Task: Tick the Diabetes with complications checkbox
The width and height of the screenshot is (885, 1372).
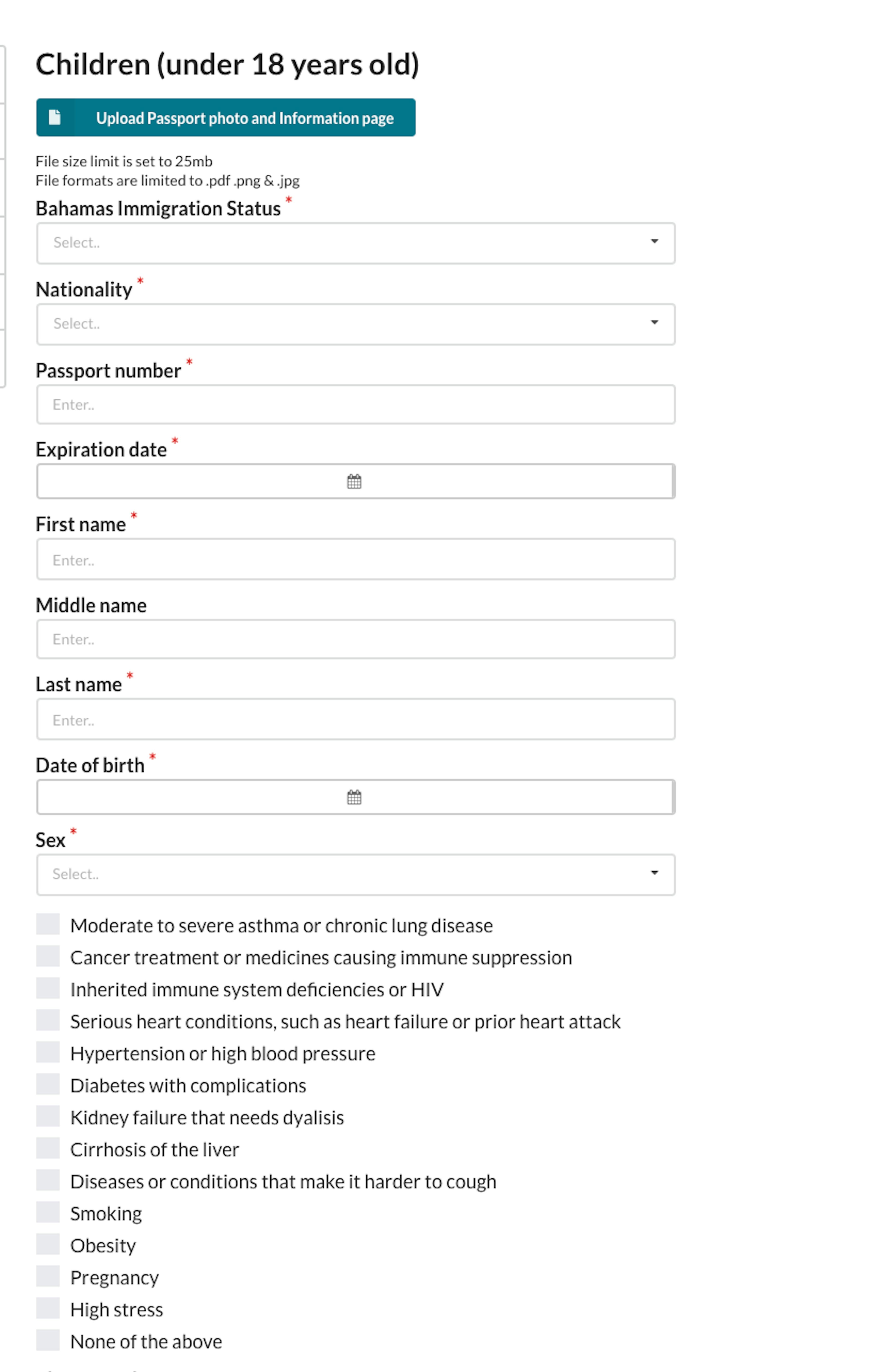Action: 48,1084
